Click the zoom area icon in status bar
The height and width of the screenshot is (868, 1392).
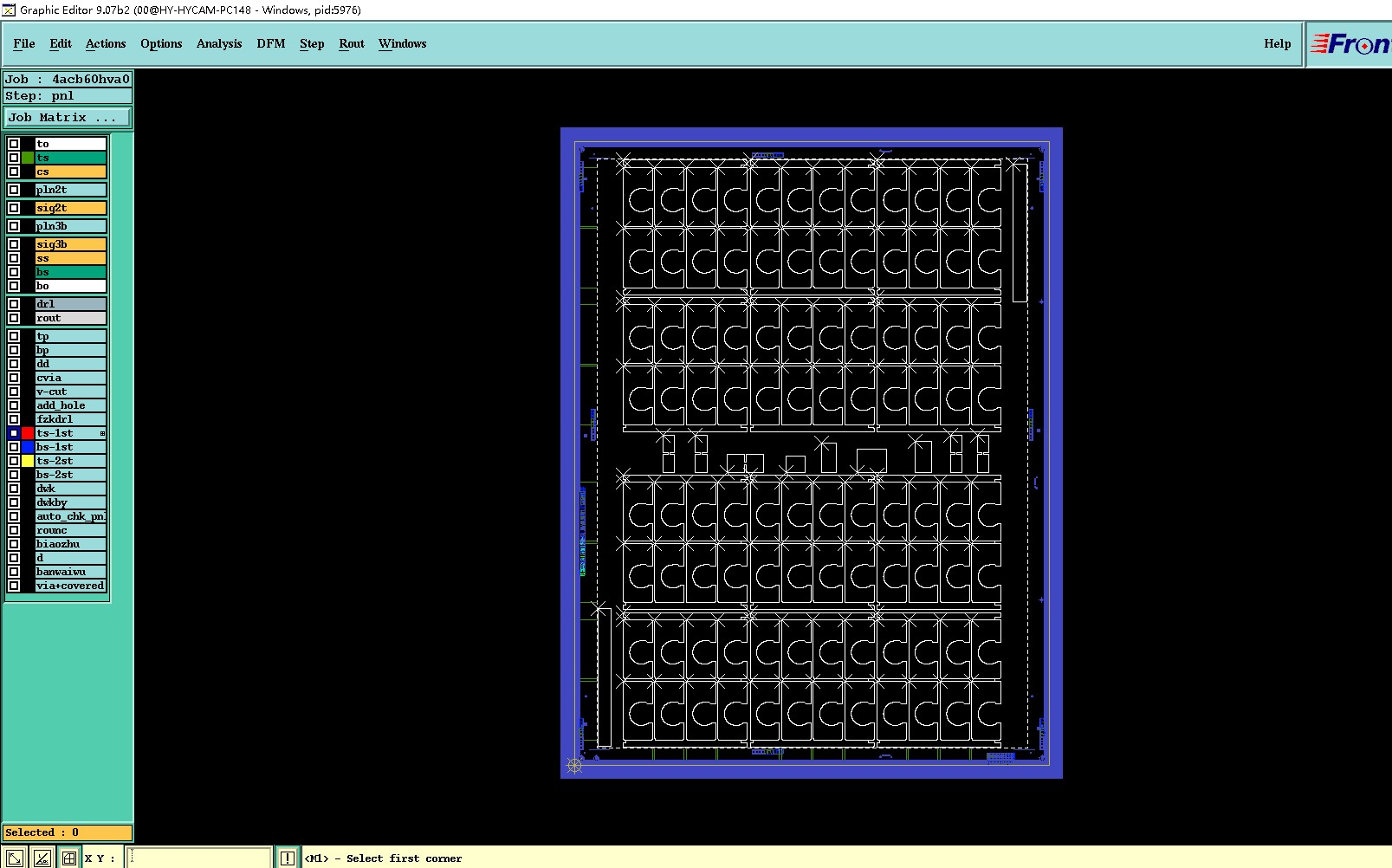[15, 858]
